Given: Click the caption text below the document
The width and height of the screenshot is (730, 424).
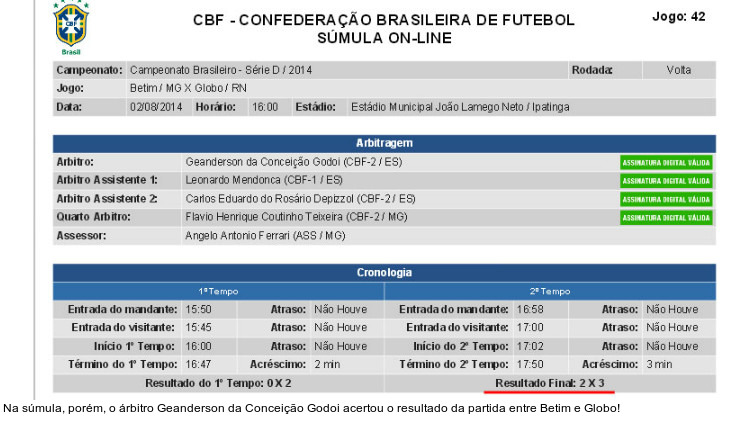Looking at the screenshot, I should (x=311, y=408).
